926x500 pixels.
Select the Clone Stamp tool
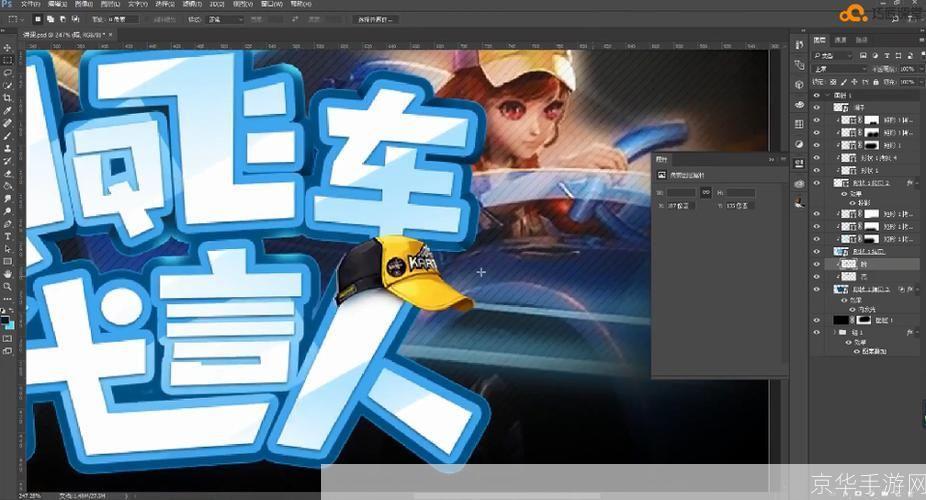8,148
